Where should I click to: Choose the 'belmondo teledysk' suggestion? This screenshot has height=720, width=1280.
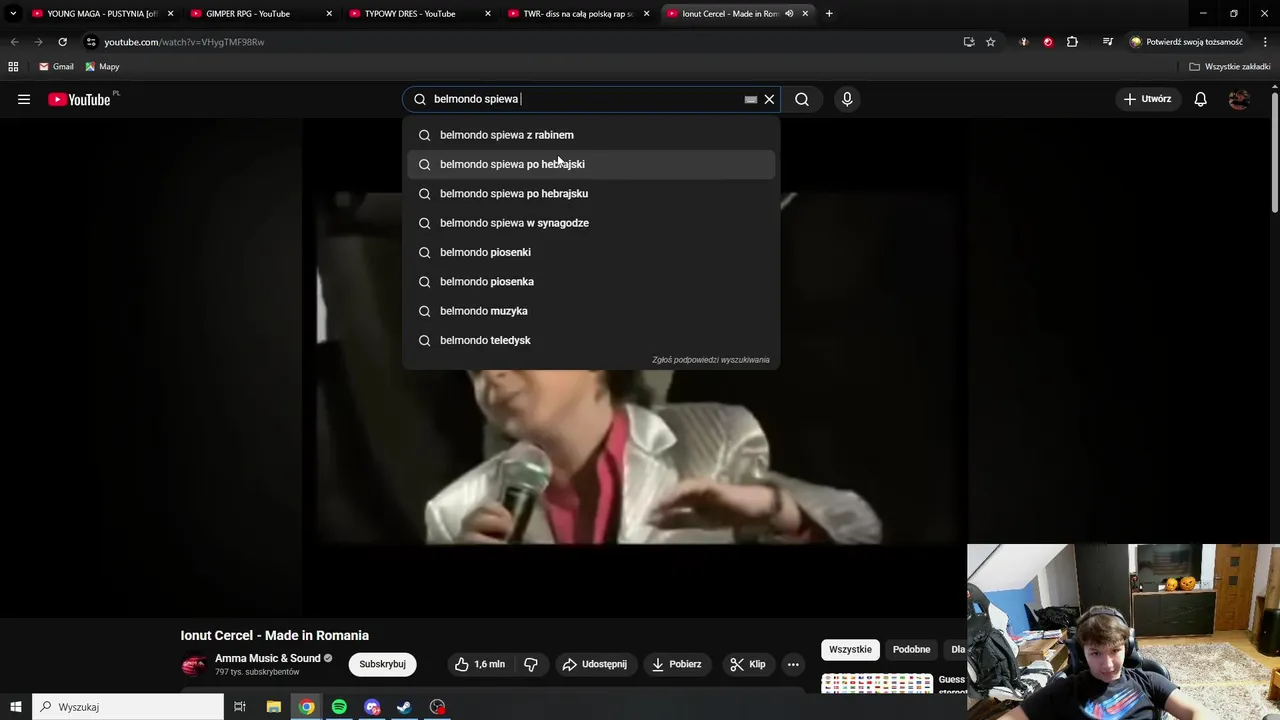click(591, 340)
